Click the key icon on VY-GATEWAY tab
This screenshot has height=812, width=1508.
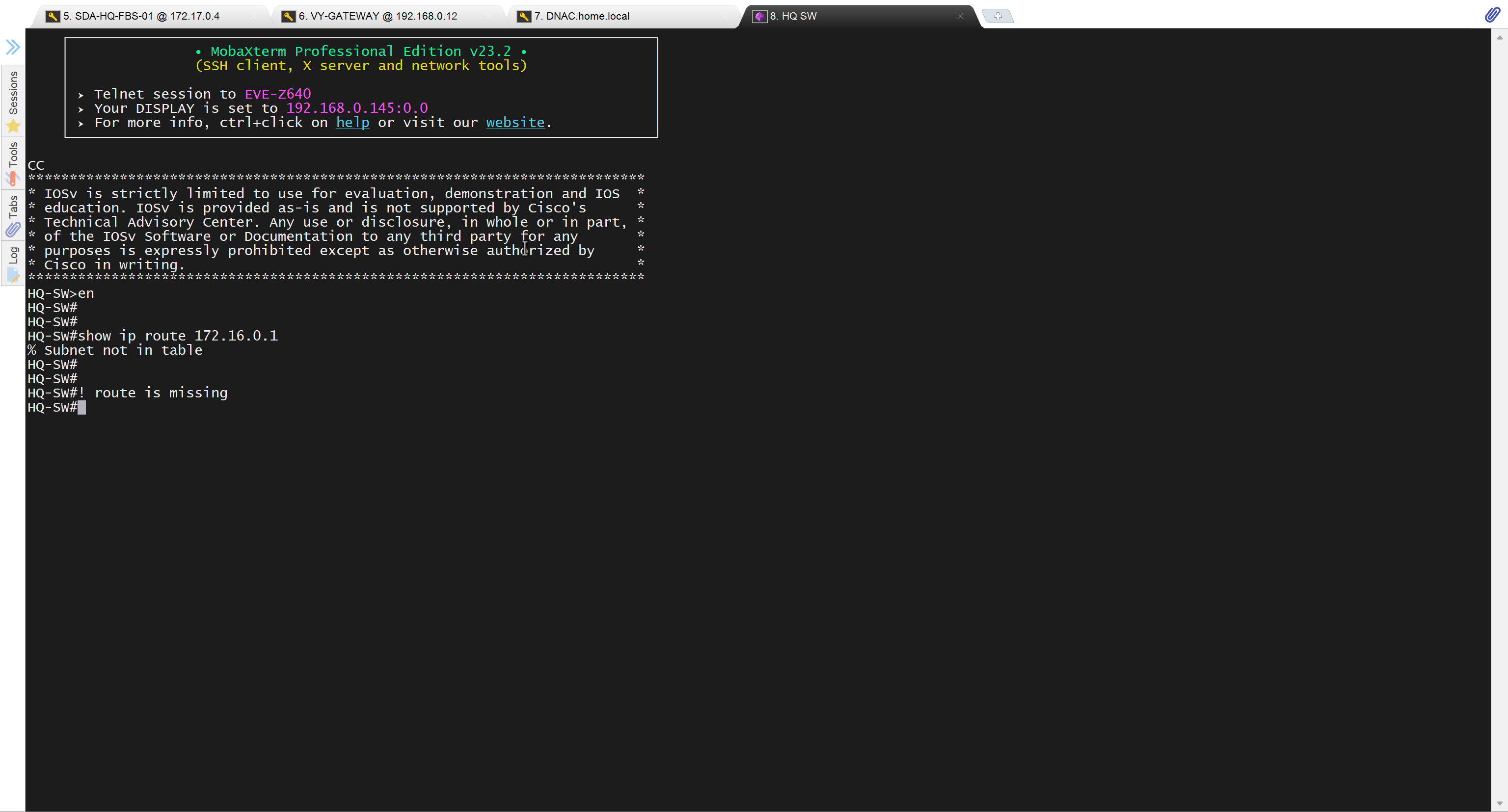(x=288, y=16)
